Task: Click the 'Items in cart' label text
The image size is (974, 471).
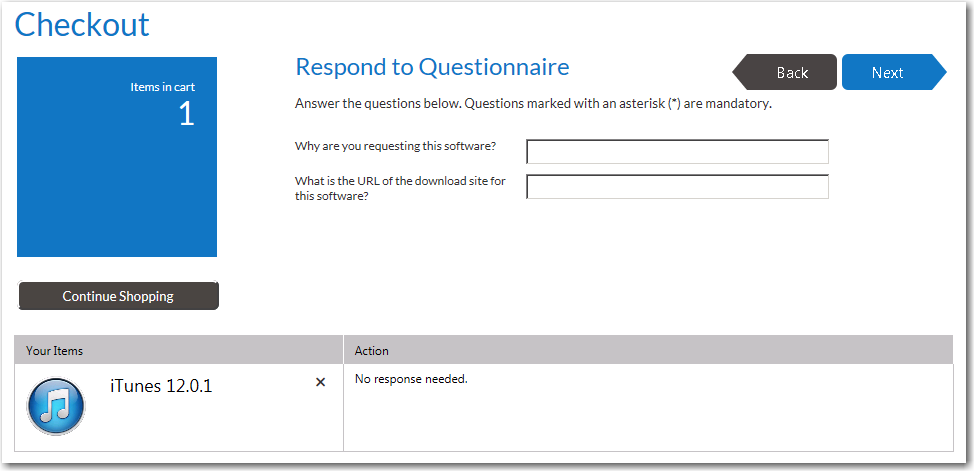Action: coord(162,87)
